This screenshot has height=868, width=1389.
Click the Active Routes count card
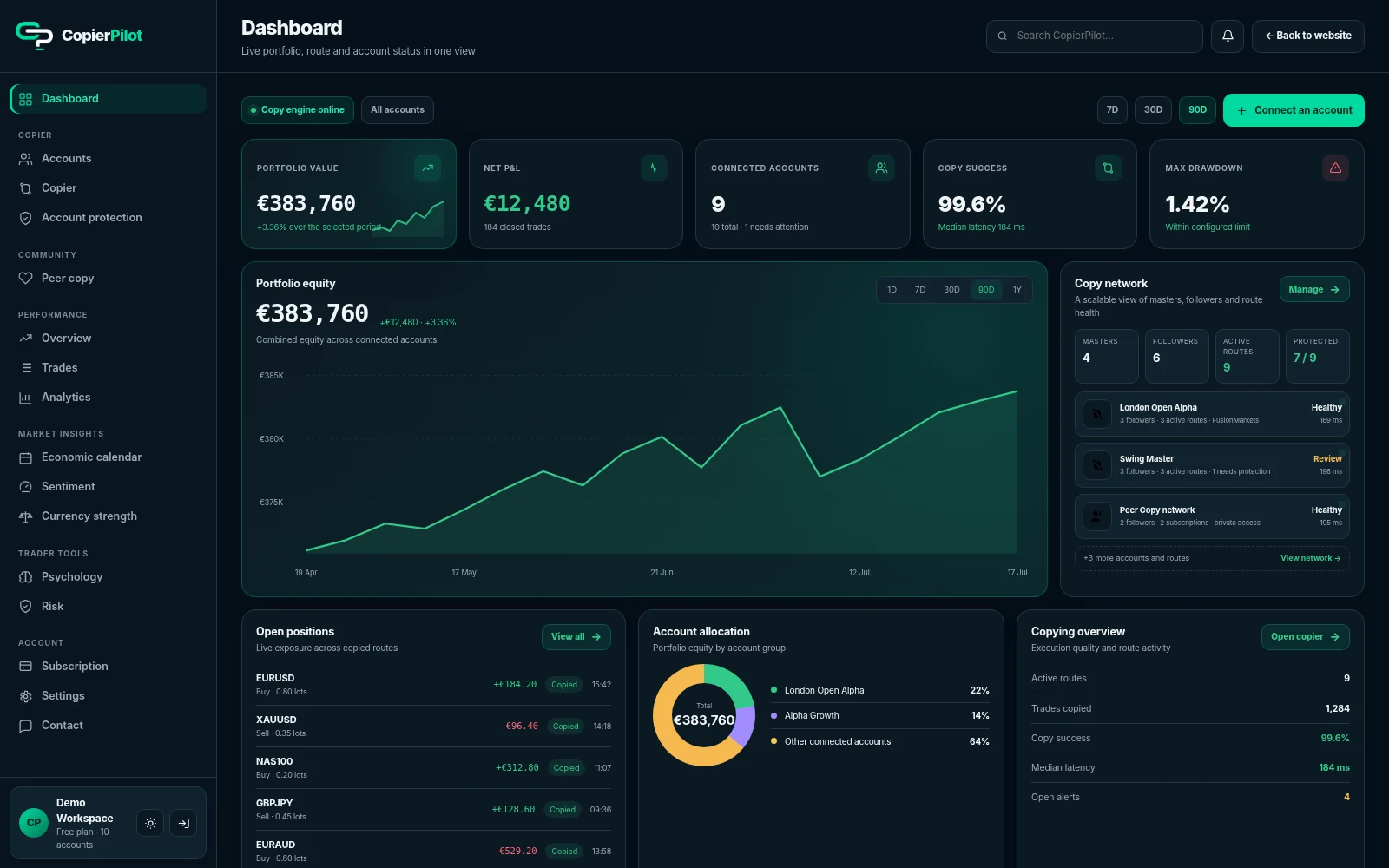coord(1247,356)
